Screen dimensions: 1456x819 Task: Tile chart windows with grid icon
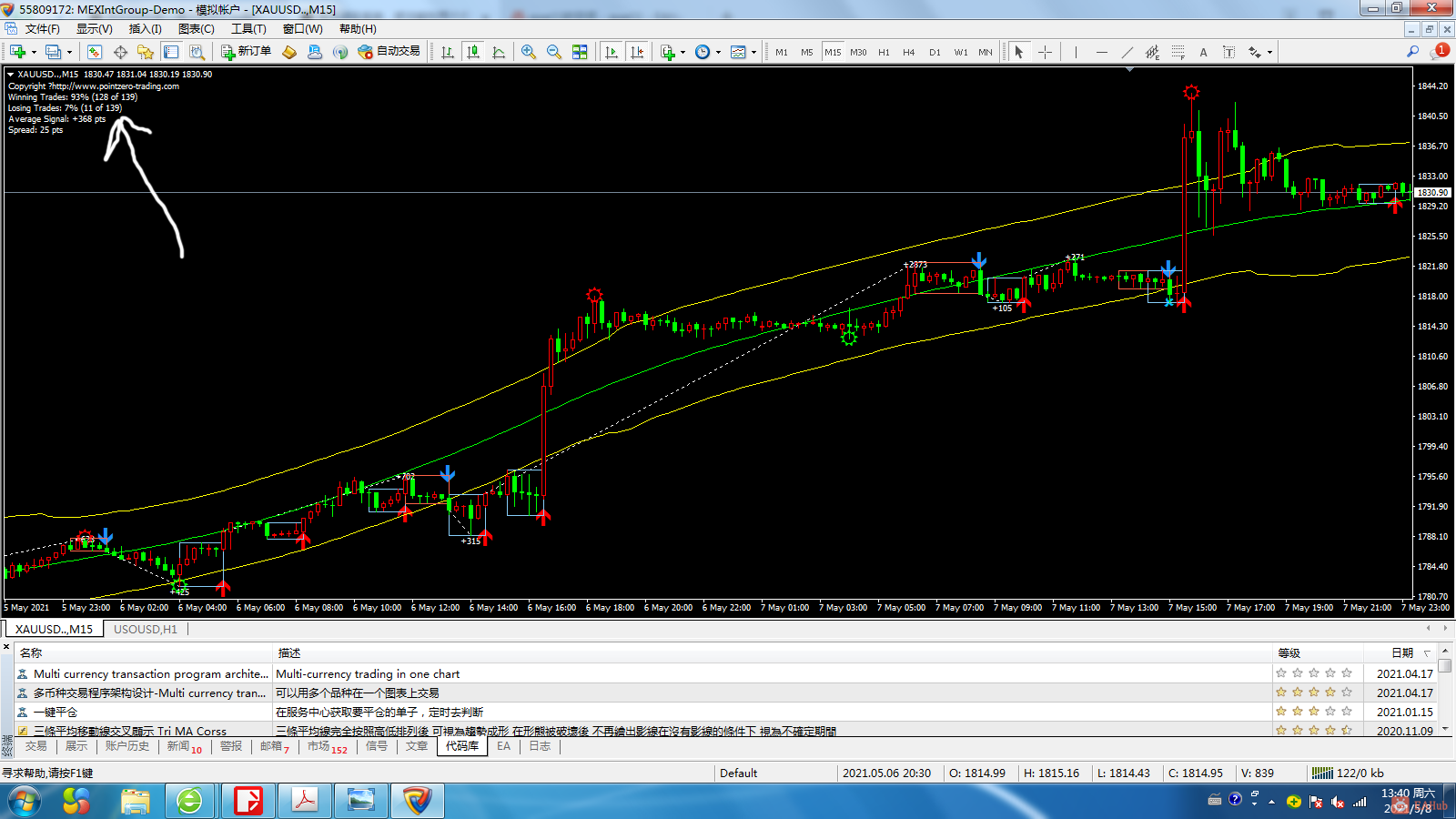tap(580, 52)
